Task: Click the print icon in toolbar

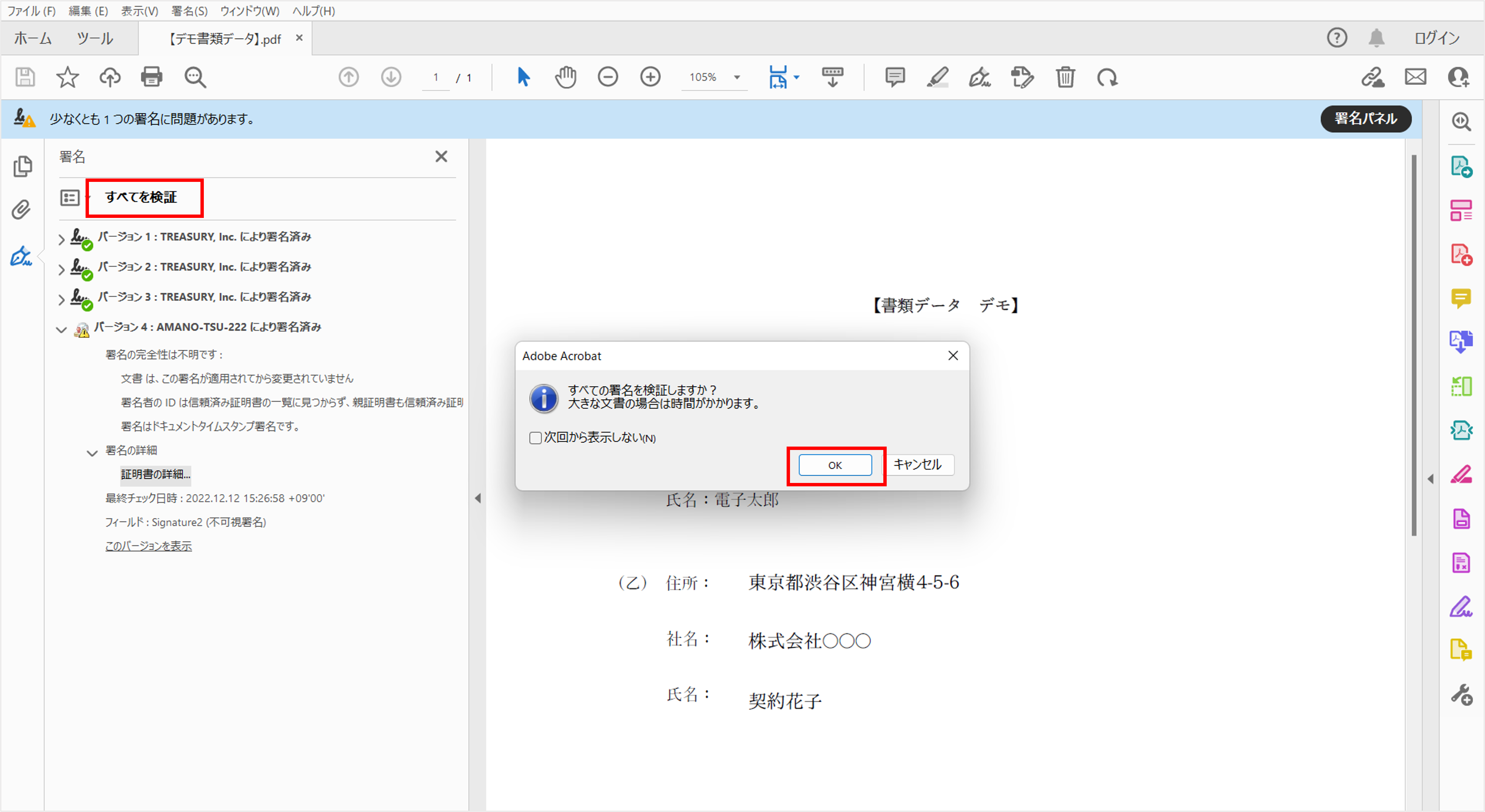Action: [x=152, y=77]
